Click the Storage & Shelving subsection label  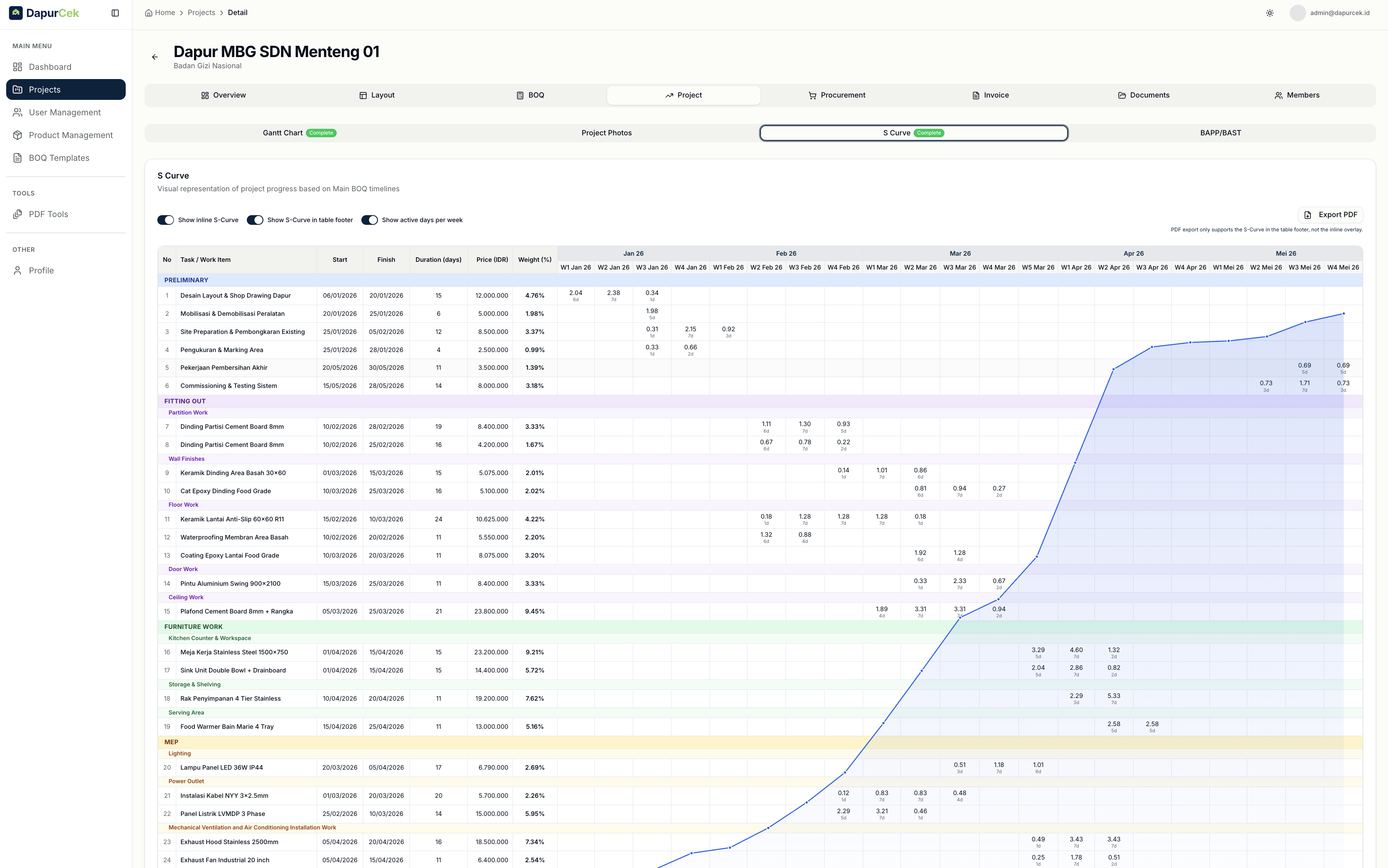194,684
